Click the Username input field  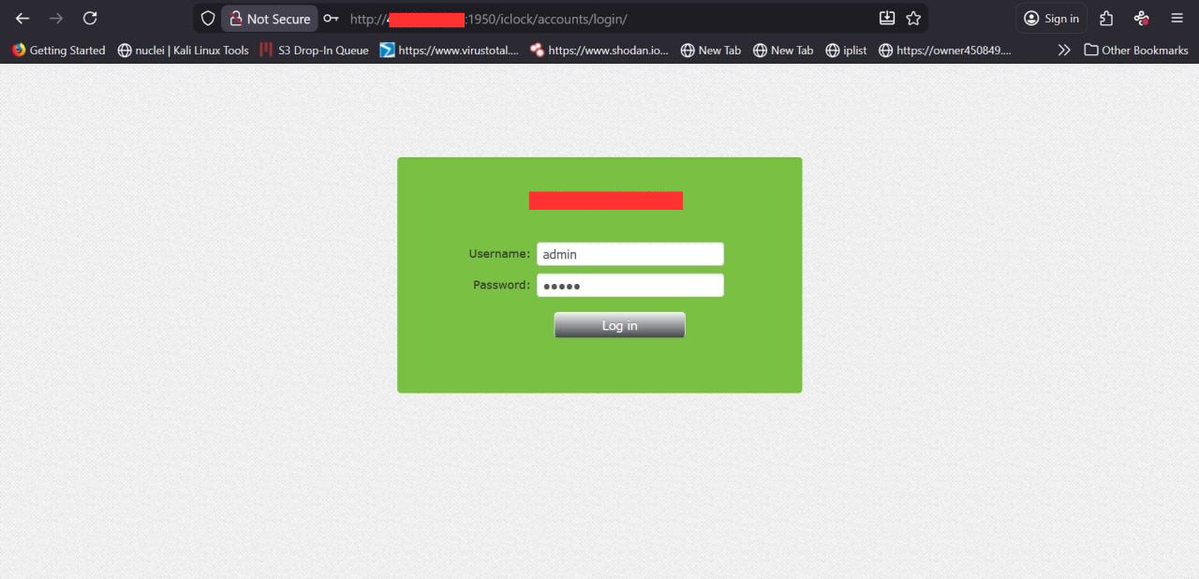[x=630, y=254]
